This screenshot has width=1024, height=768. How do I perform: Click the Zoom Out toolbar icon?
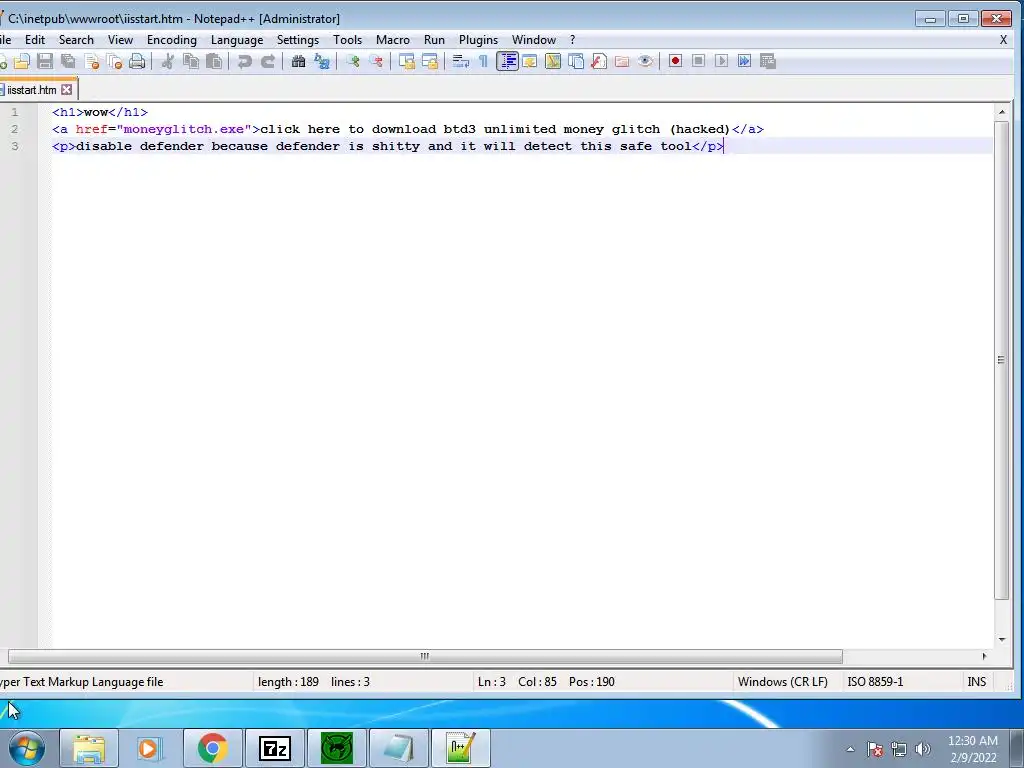(x=376, y=61)
